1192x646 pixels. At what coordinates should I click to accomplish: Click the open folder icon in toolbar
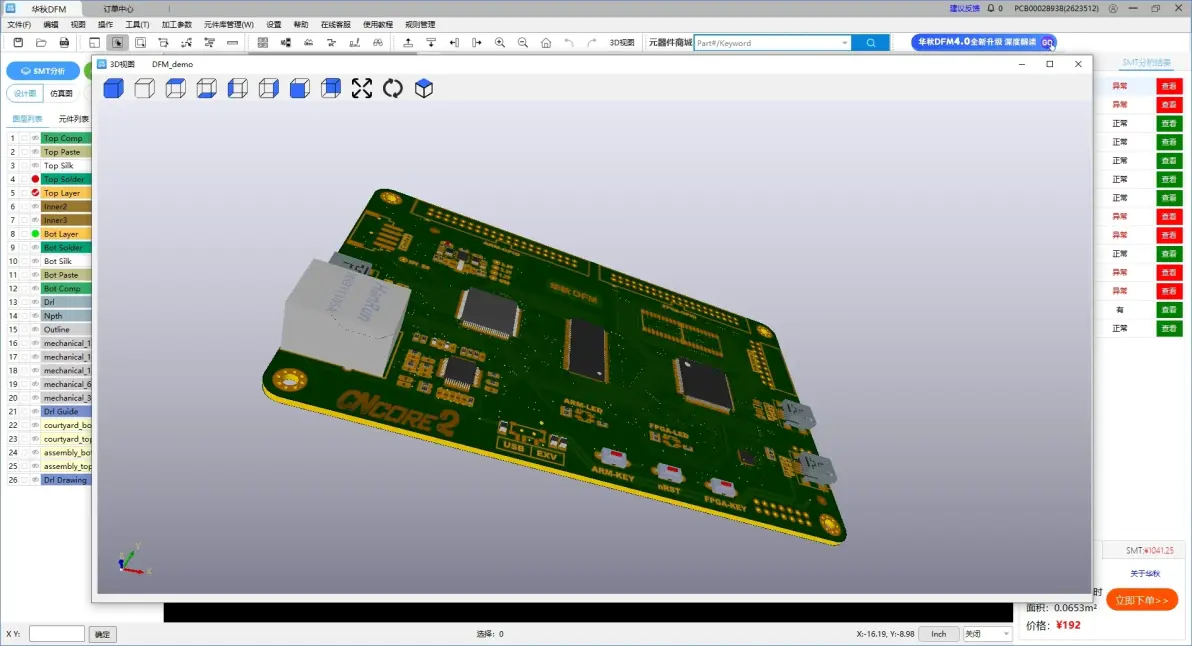coord(41,43)
